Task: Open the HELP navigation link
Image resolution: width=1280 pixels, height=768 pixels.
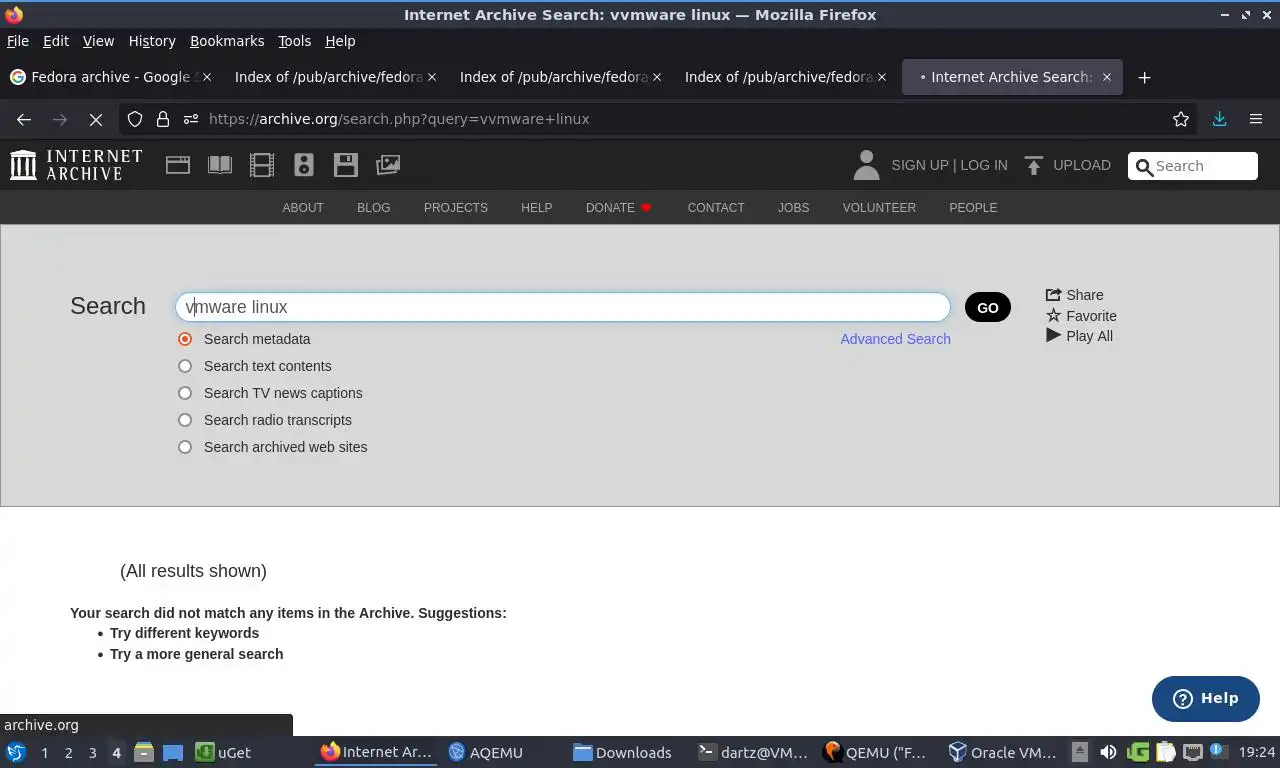Action: [x=536, y=208]
